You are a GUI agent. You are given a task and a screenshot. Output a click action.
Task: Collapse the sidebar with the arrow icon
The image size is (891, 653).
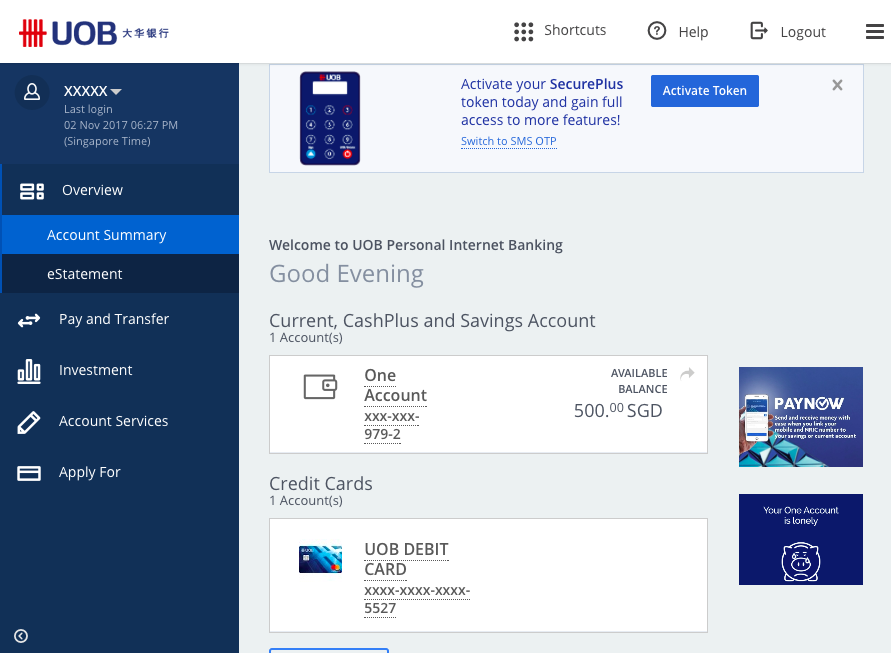coord(21,636)
